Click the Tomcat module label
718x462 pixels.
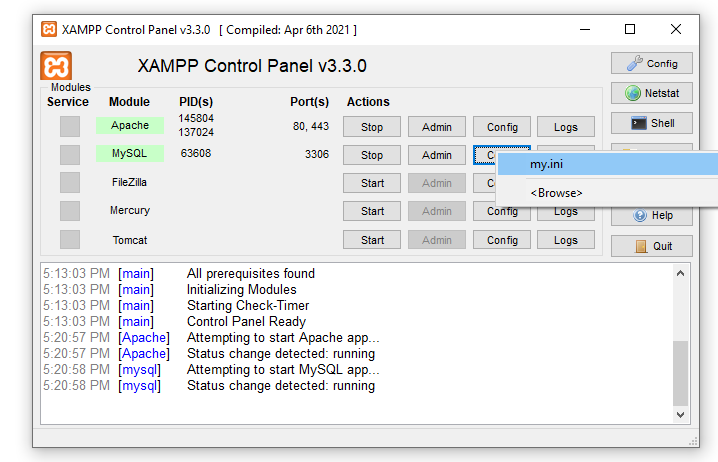tap(130, 240)
